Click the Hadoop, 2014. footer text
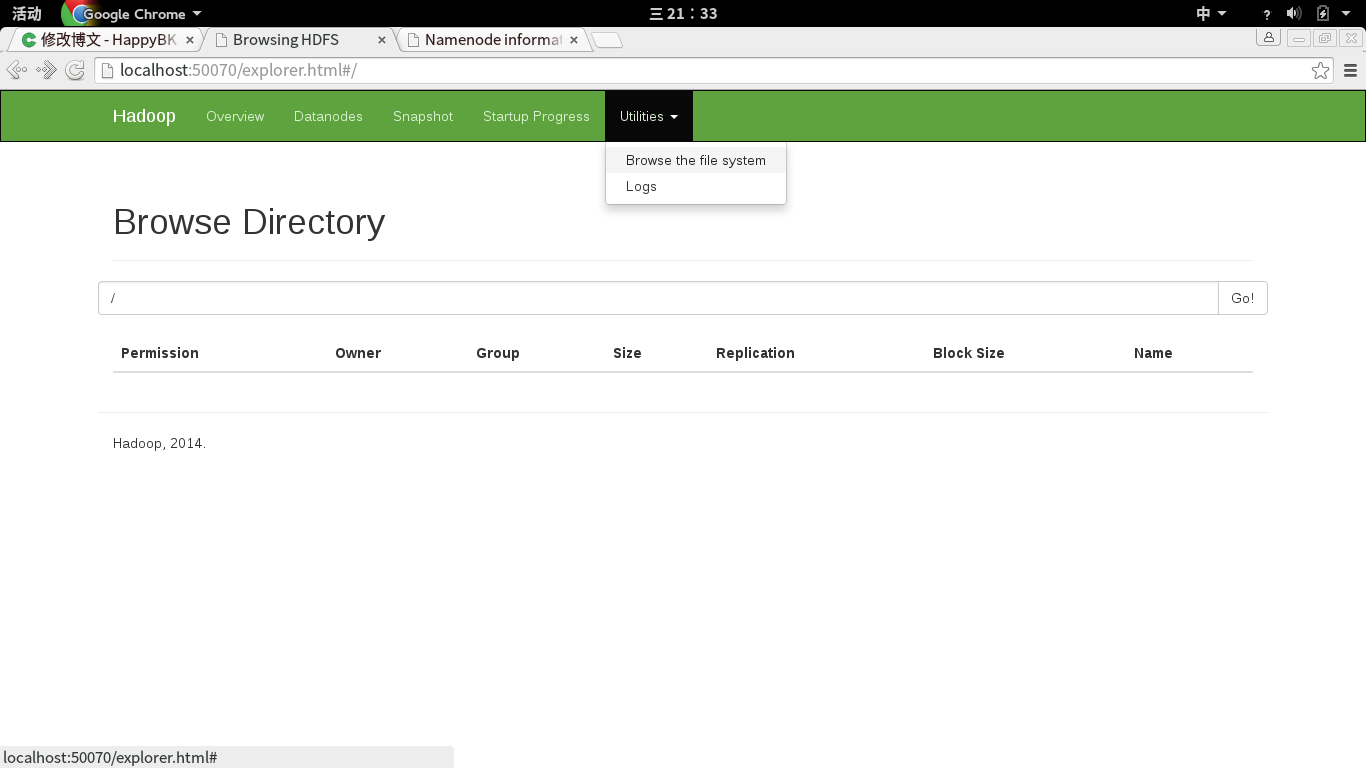1366x768 pixels. coord(159,443)
